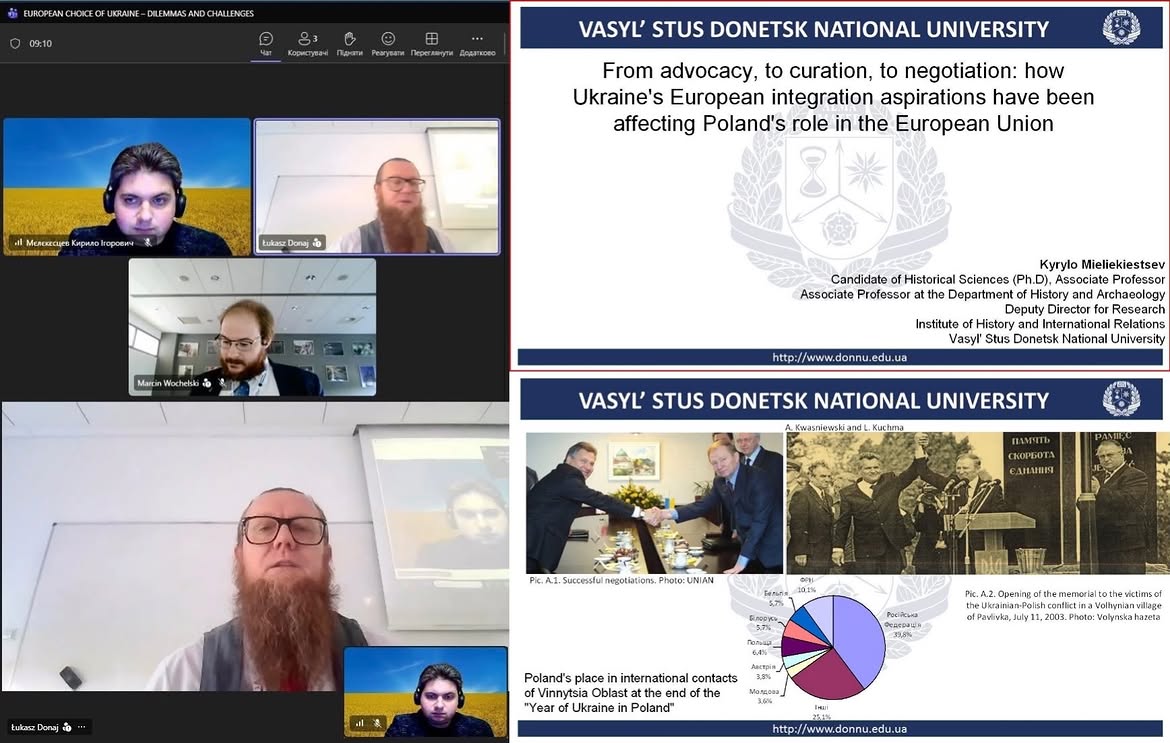
Task: Click Marcin Wochelski's muted microphone icon
Action: [x=222, y=383]
